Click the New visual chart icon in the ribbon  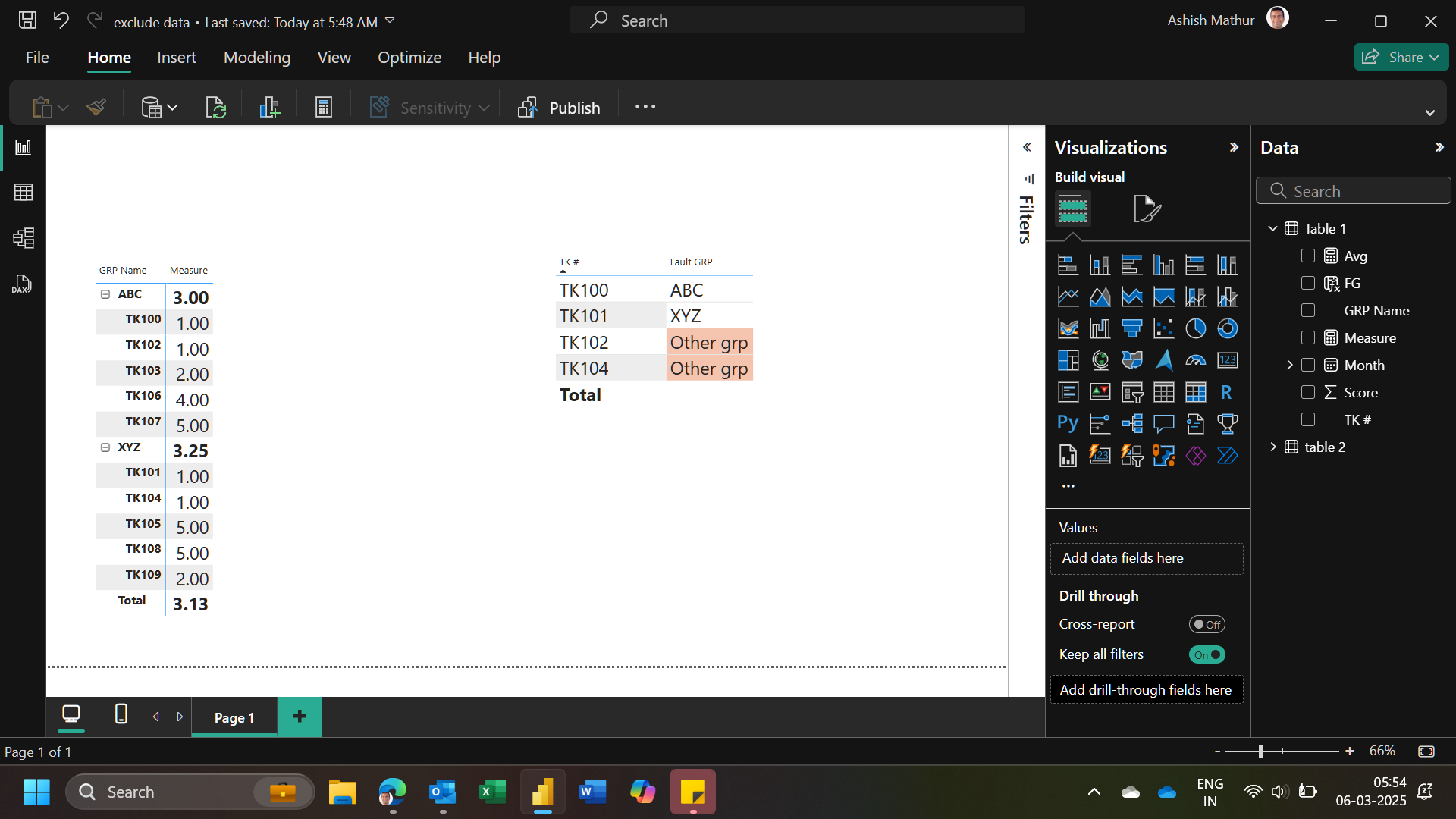pos(269,108)
